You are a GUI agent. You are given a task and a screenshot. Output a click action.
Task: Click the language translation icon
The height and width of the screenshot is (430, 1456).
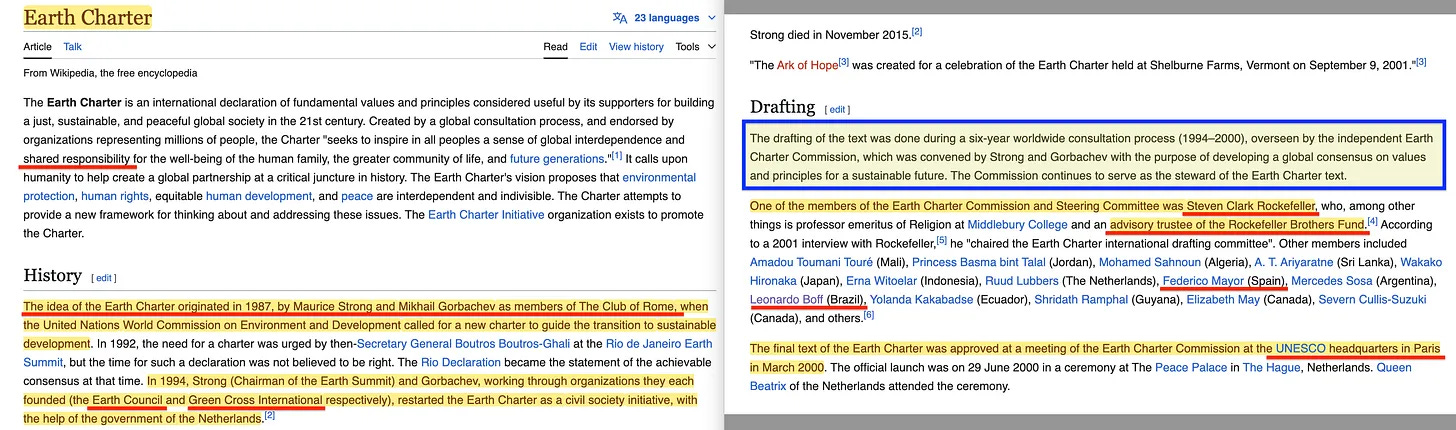[620, 18]
